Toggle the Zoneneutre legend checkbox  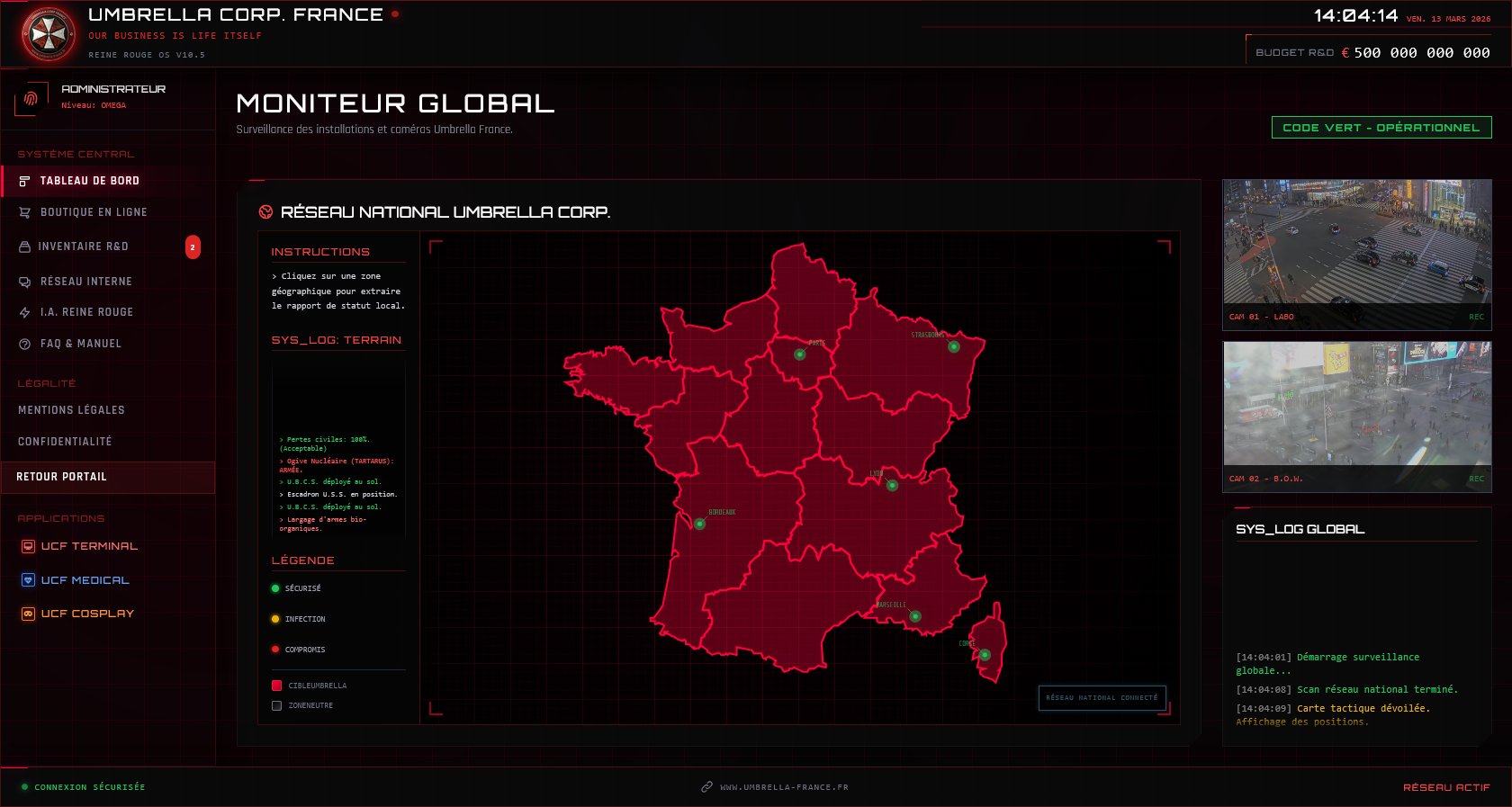coord(277,706)
